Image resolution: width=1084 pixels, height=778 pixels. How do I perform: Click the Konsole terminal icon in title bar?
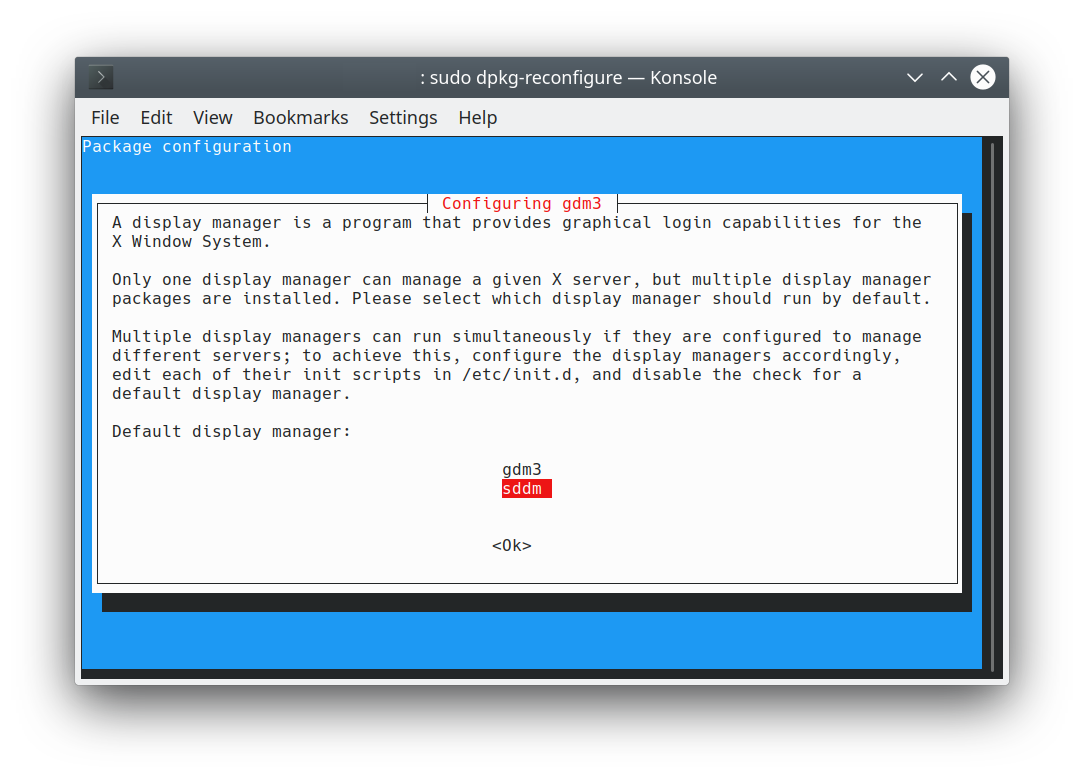(101, 77)
